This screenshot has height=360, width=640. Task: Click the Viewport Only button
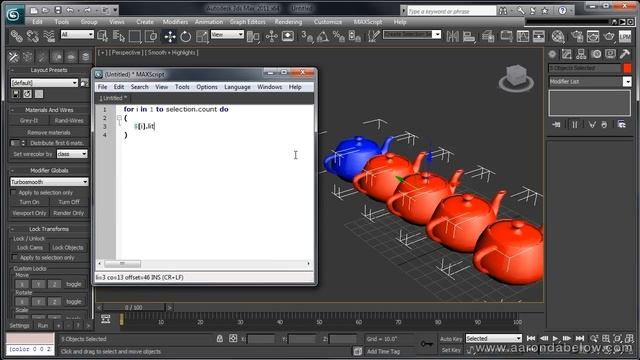(29, 213)
